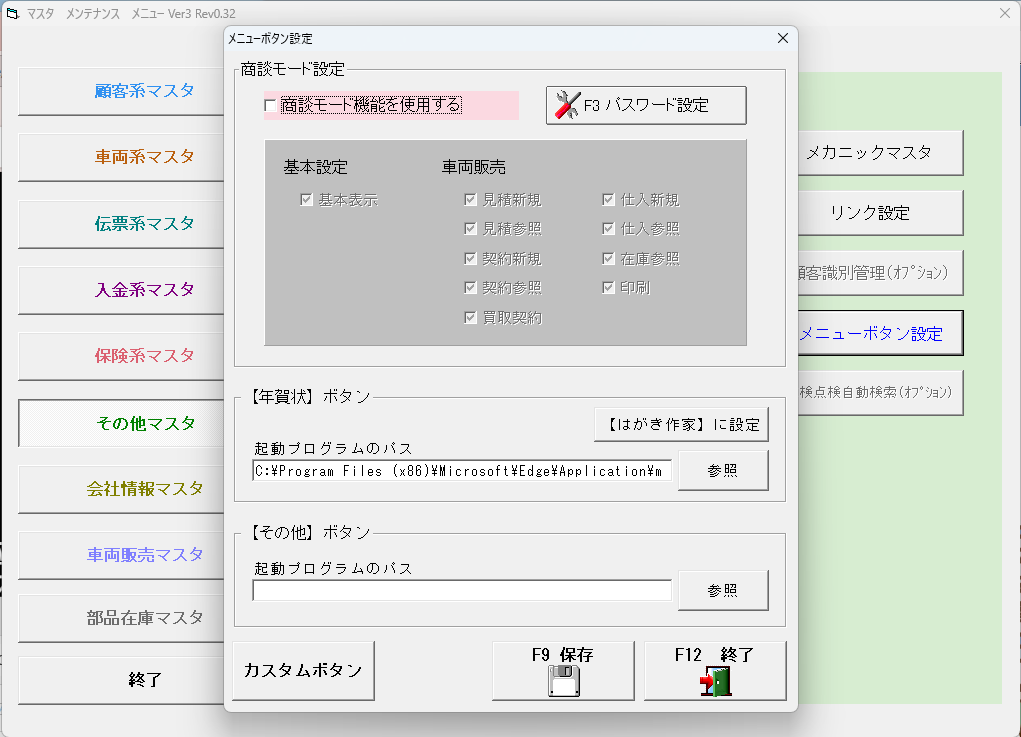Screen dimensions: 1021x737
Task: Toggle the 契約新規 checkbox
Action: (470, 258)
